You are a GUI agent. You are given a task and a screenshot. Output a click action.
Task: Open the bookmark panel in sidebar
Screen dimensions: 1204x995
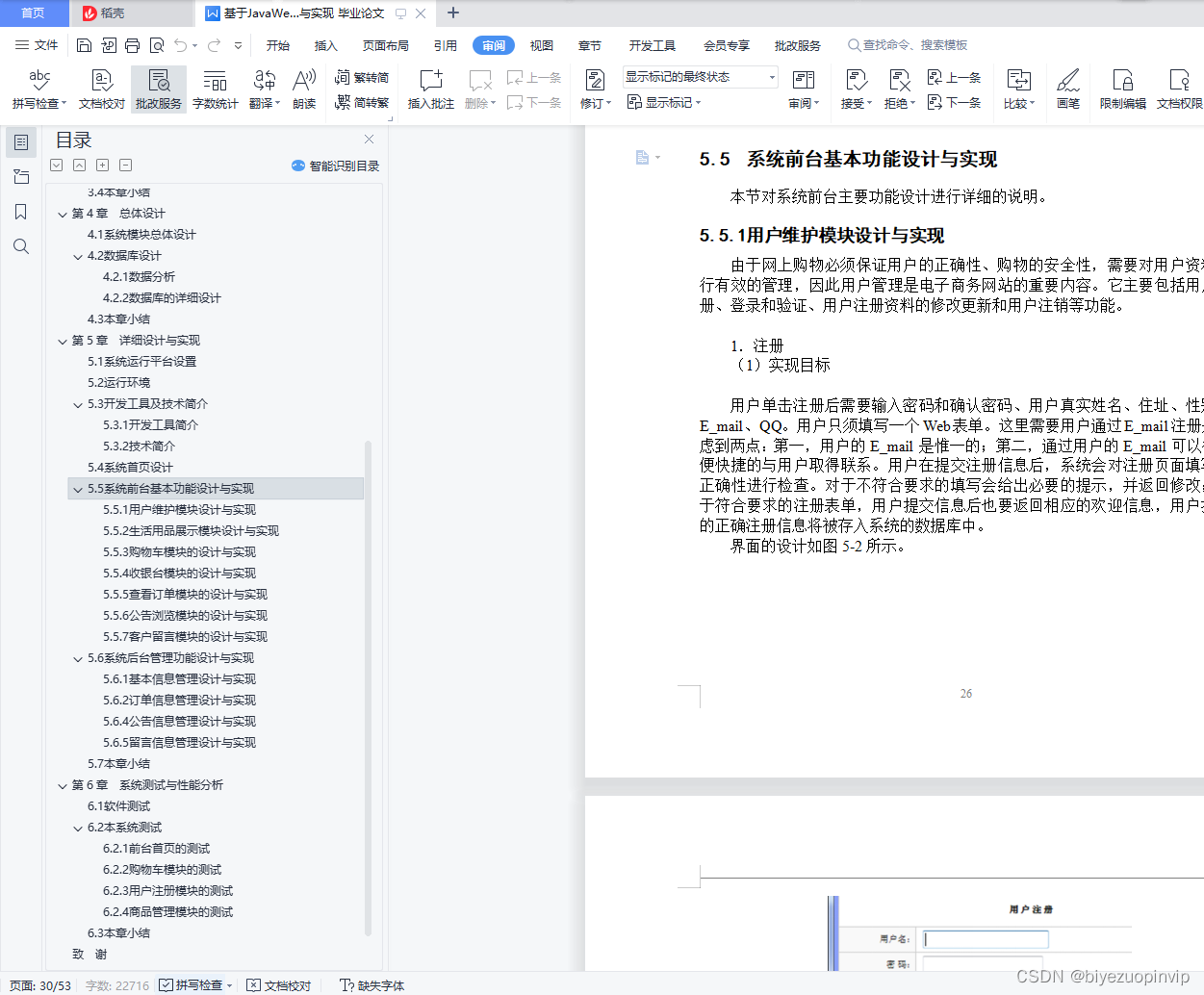click(21, 212)
